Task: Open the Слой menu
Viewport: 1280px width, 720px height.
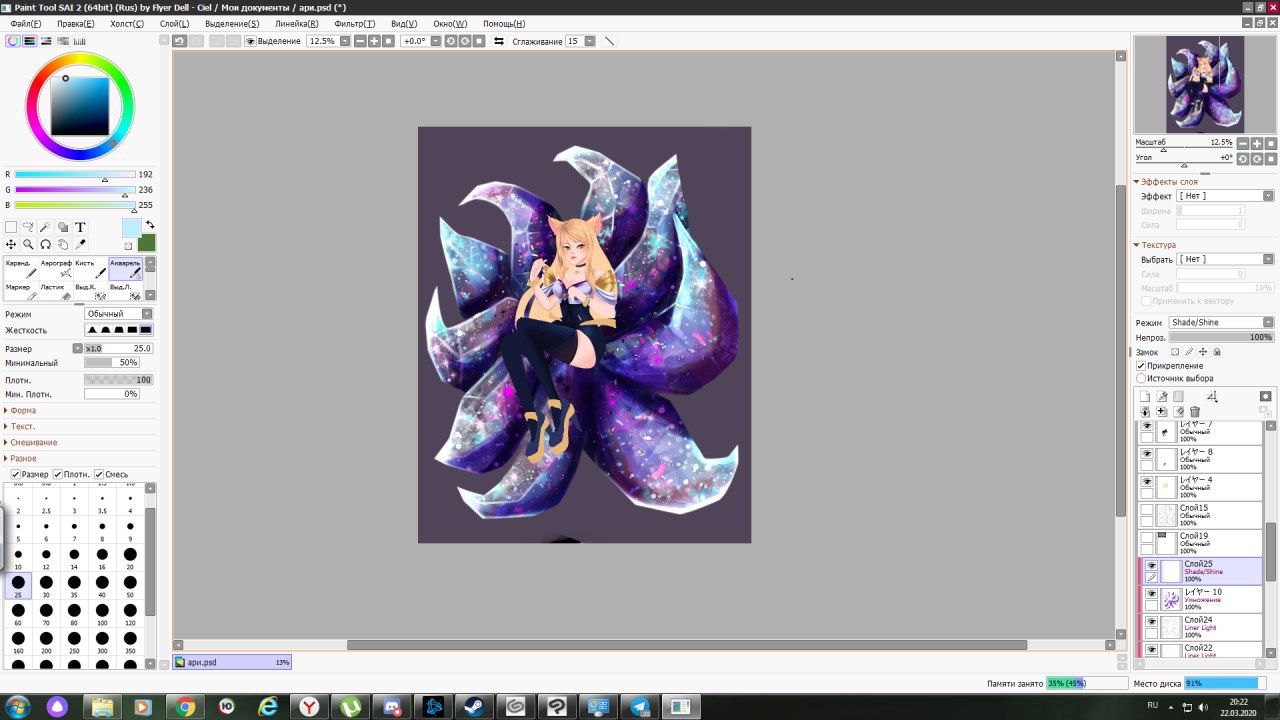Action: pyautogui.click(x=174, y=23)
